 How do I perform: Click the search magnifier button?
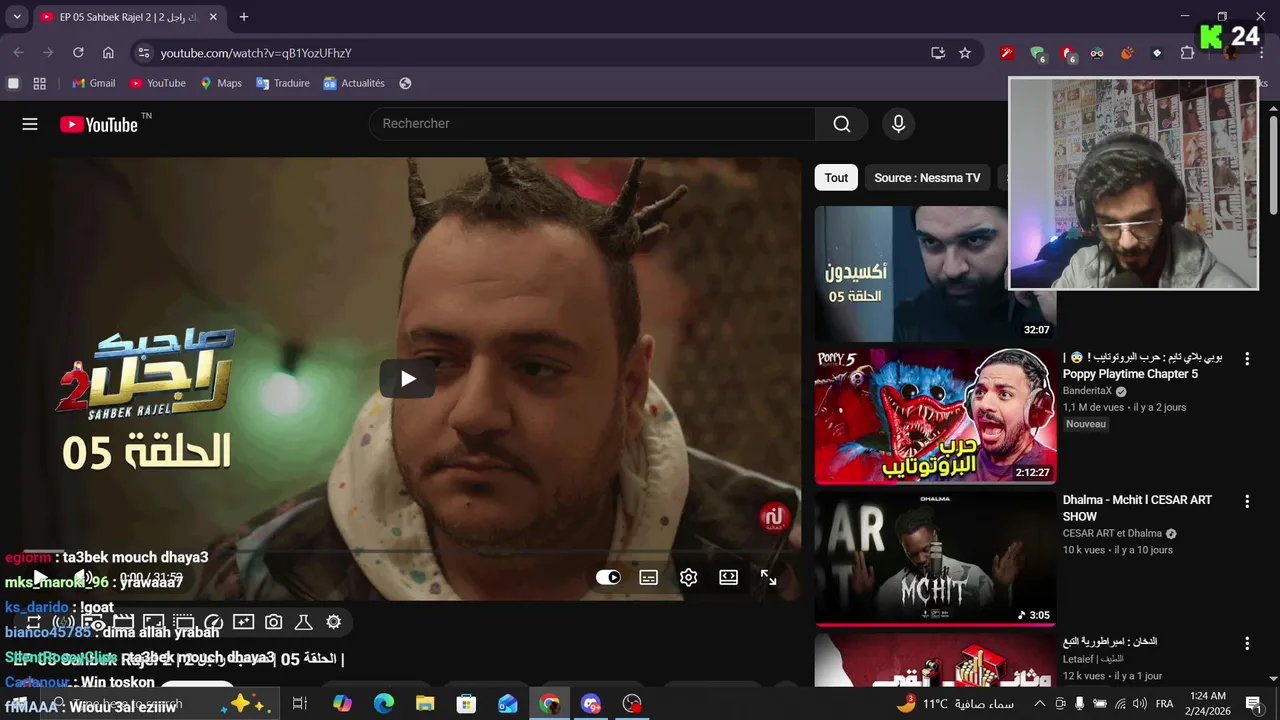coord(842,124)
